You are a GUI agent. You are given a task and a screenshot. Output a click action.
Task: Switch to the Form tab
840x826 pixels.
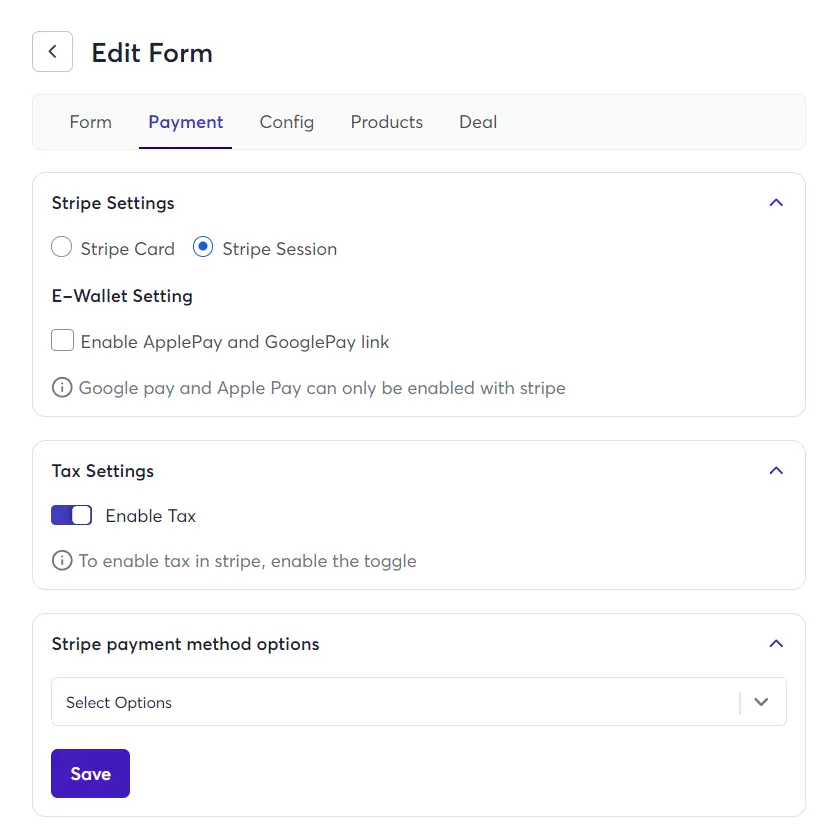90,121
